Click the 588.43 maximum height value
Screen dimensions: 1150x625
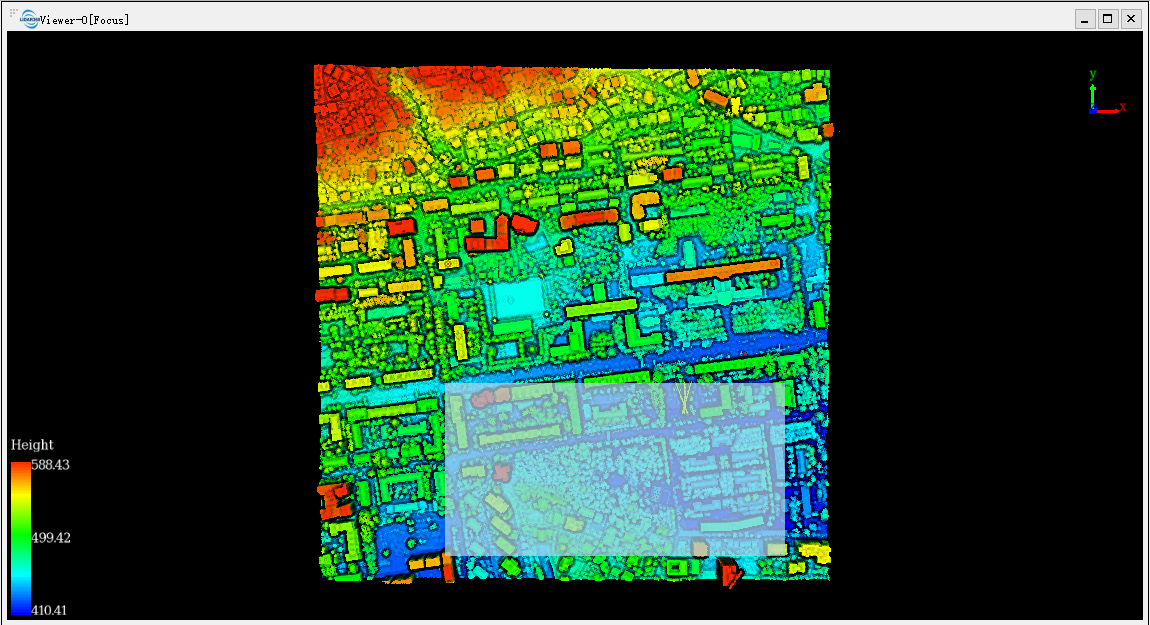pos(51,465)
